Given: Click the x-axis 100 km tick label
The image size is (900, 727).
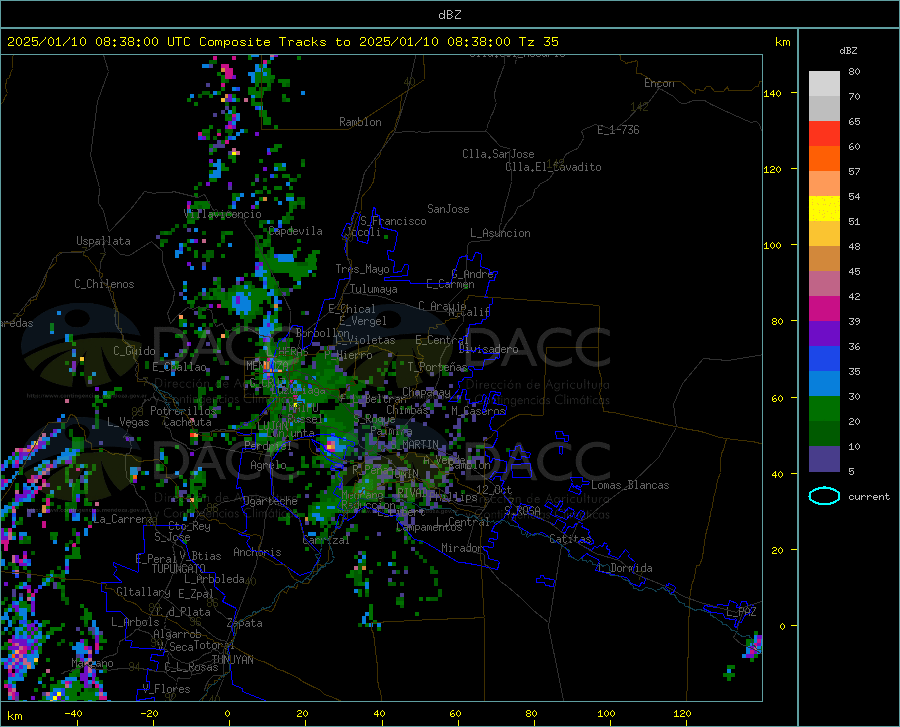Looking at the screenshot, I should (x=606, y=714).
